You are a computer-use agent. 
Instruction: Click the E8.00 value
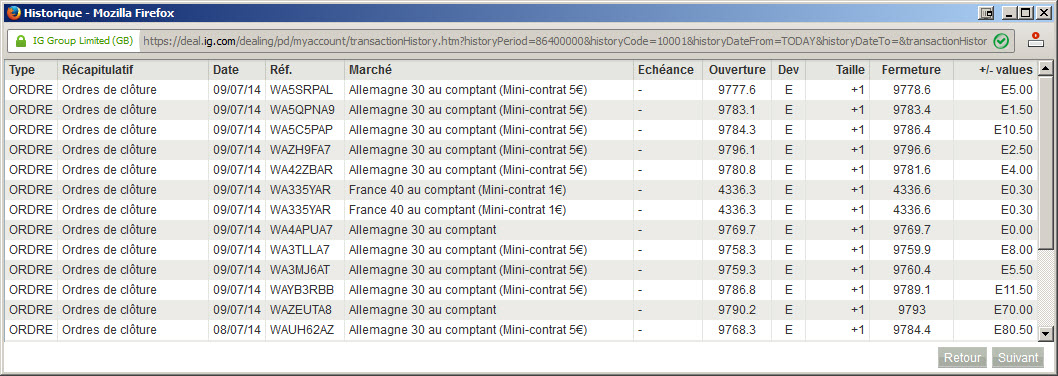pos(1017,250)
